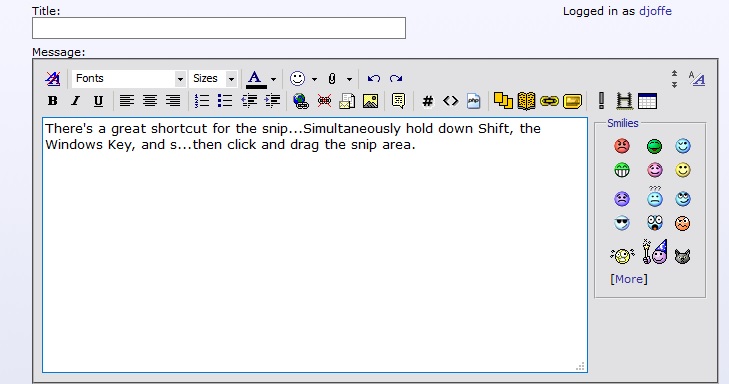Insert the dizzy spinning smilie

[622, 255]
